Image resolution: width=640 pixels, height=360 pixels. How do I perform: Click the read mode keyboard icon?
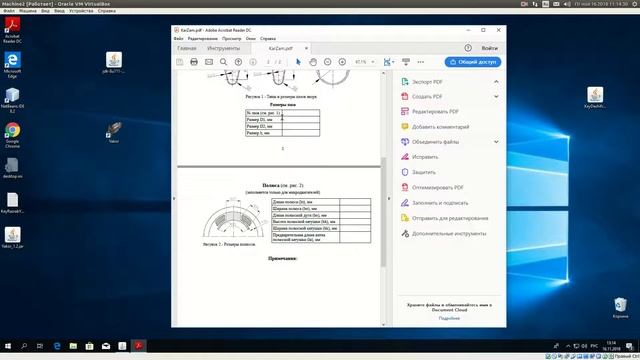click(x=406, y=62)
